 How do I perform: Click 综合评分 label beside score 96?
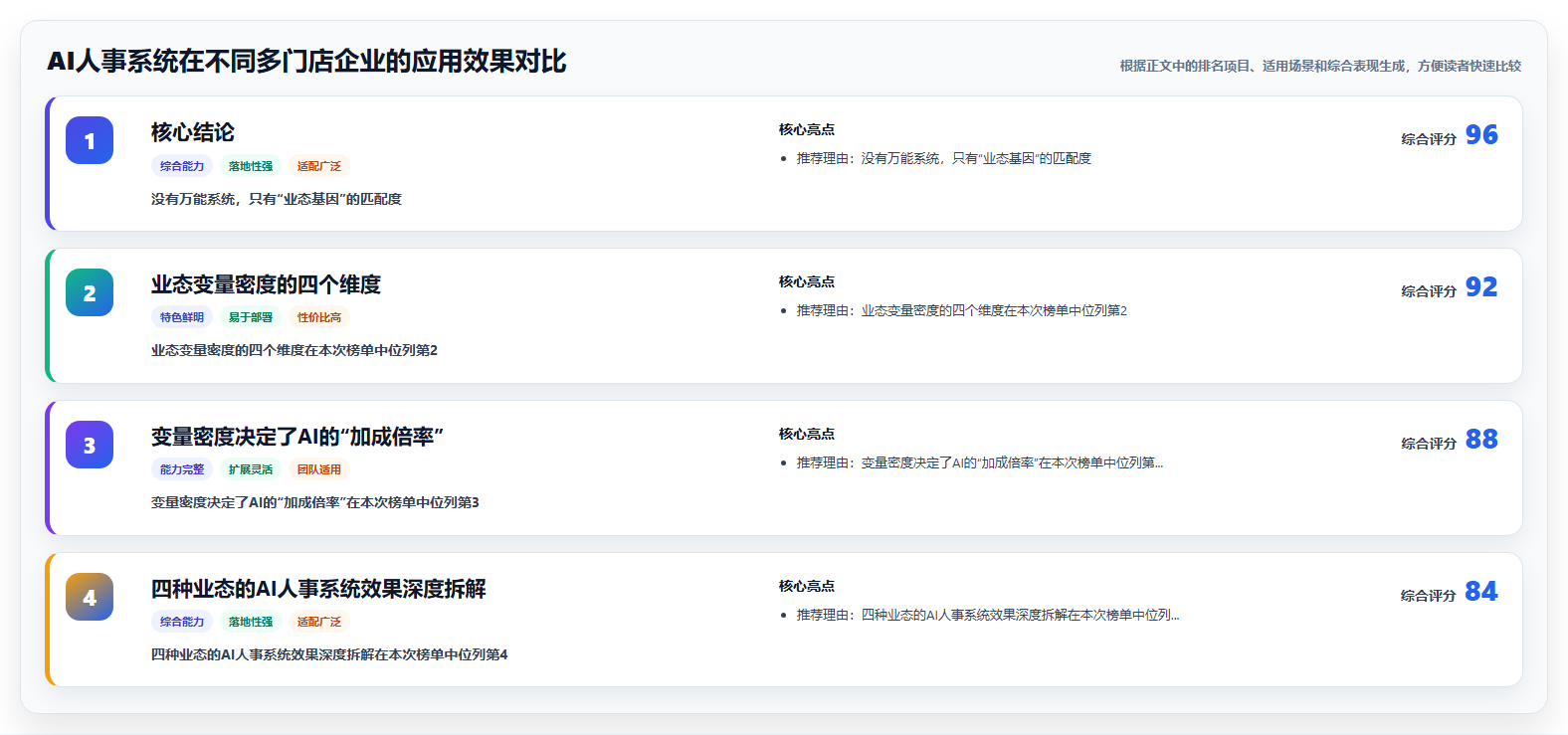click(1429, 139)
